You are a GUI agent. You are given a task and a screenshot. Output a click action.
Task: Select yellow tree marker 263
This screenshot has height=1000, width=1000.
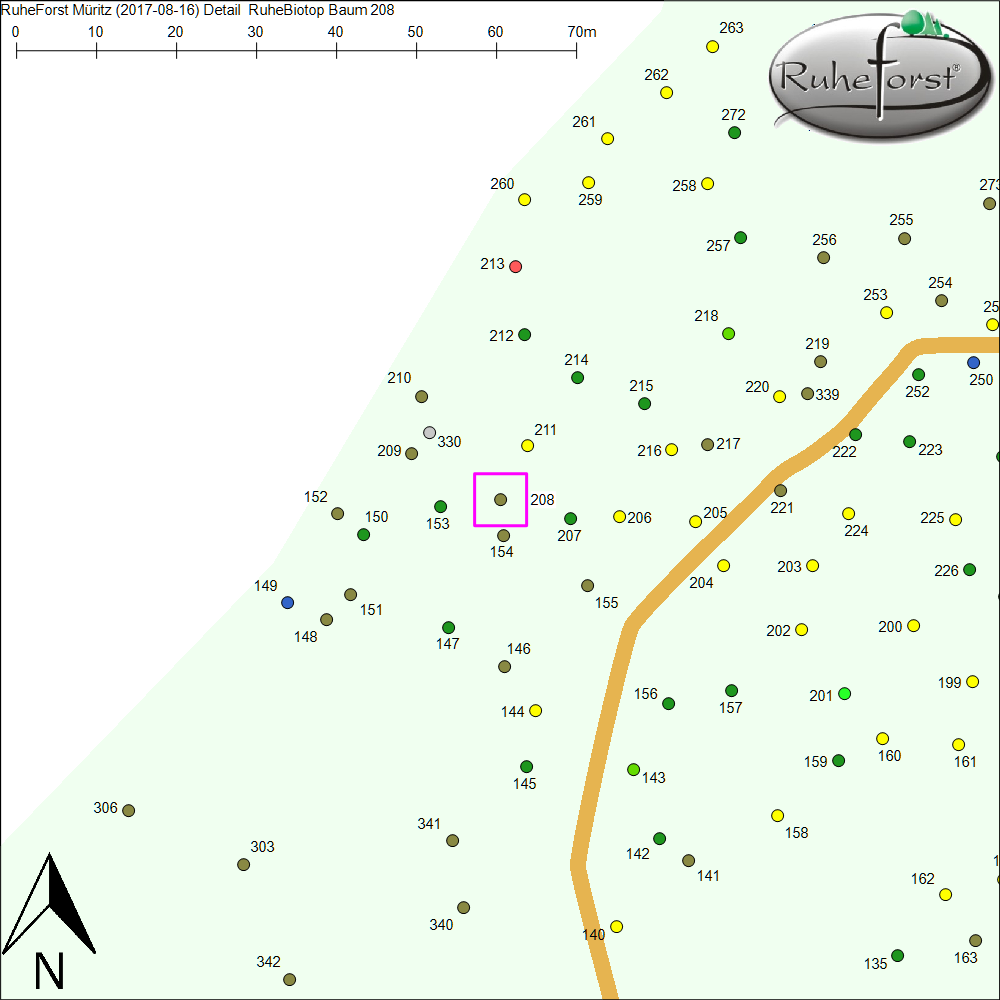coord(713,46)
